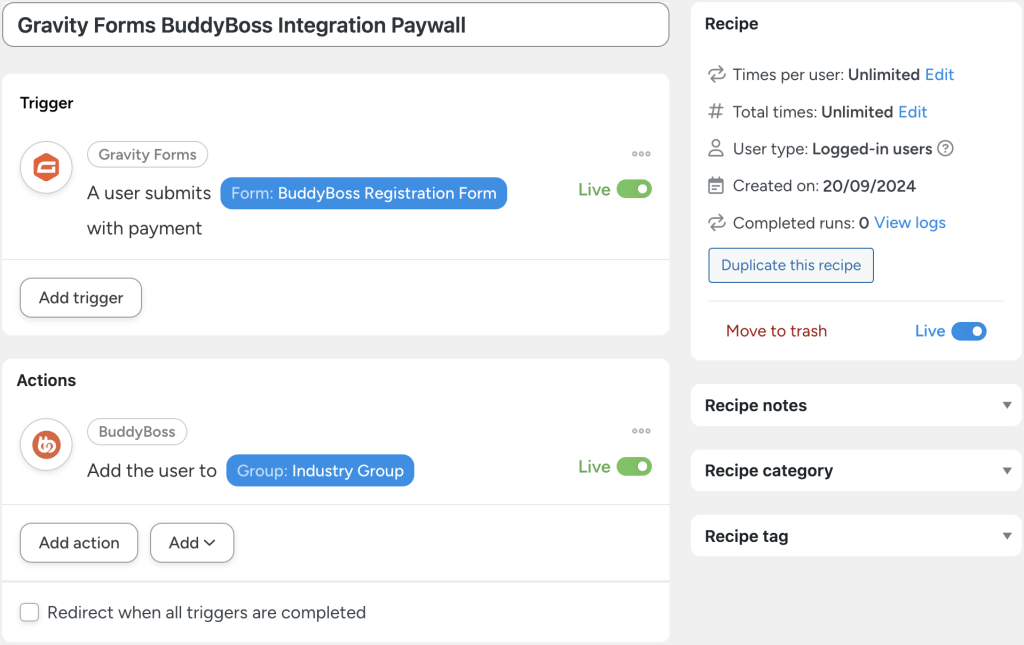This screenshot has height=645, width=1024.
Task: Click Edit next to Total times
Action: 912,111
